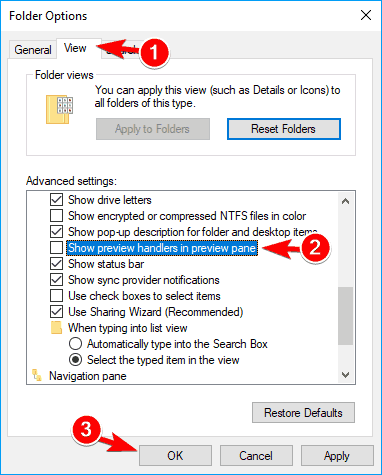
Task: Close the Folder Options dialog
Action: pos(366,15)
